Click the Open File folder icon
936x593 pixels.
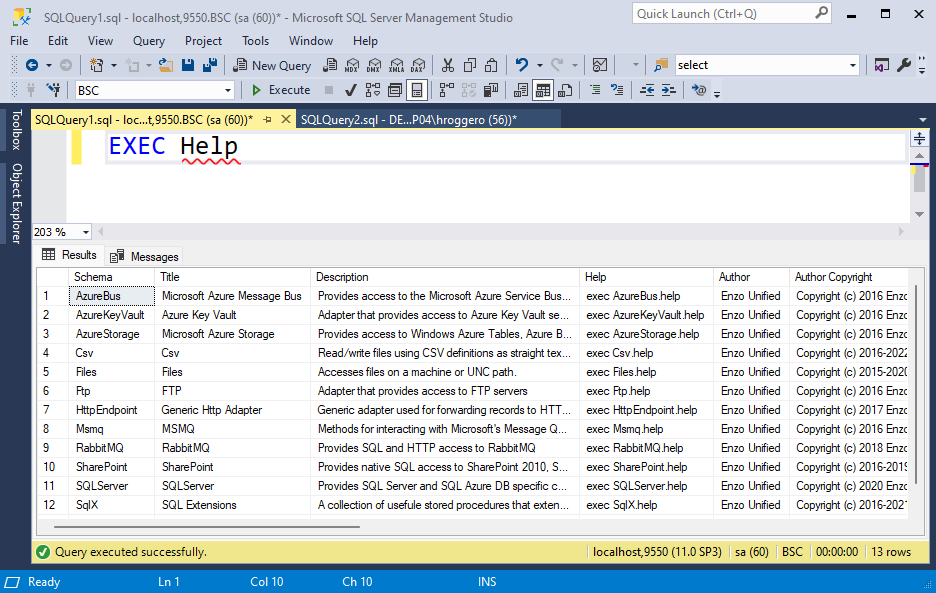(x=165, y=65)
